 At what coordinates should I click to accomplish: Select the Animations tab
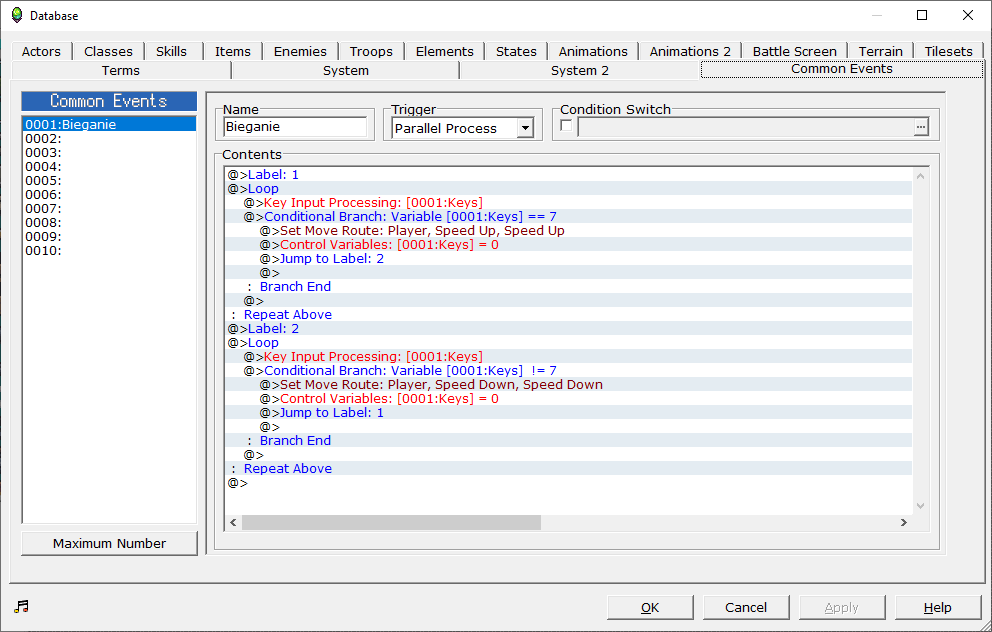(593, 51)
